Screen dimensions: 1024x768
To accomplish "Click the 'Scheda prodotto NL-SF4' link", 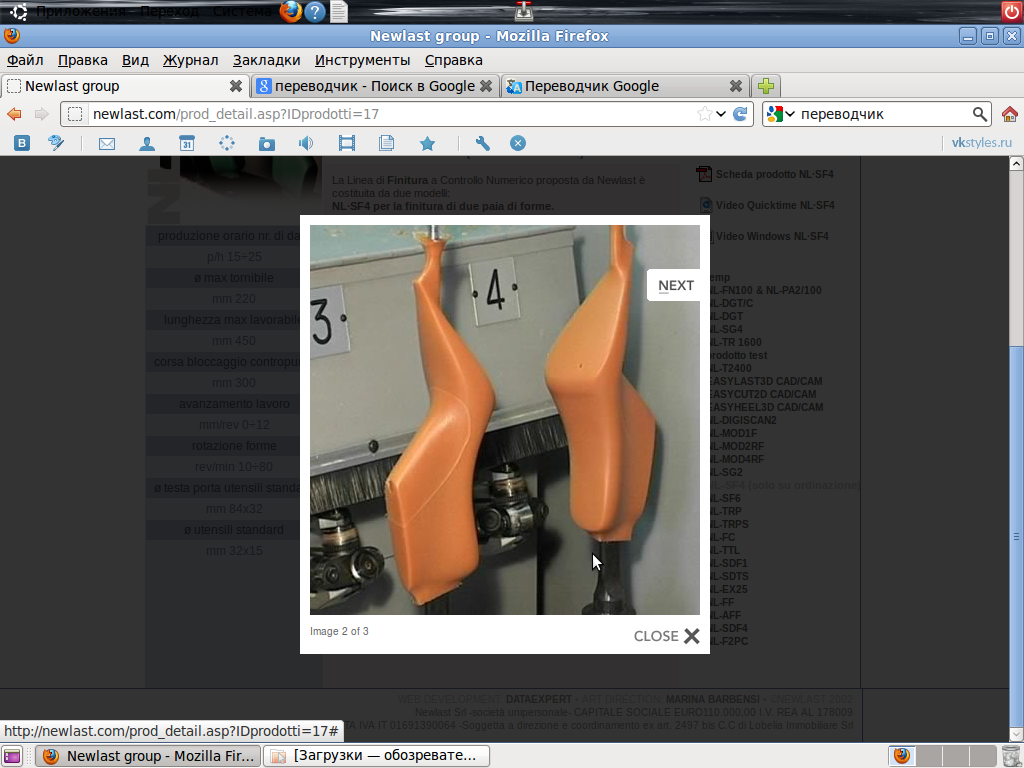I will tap(775, 174).
